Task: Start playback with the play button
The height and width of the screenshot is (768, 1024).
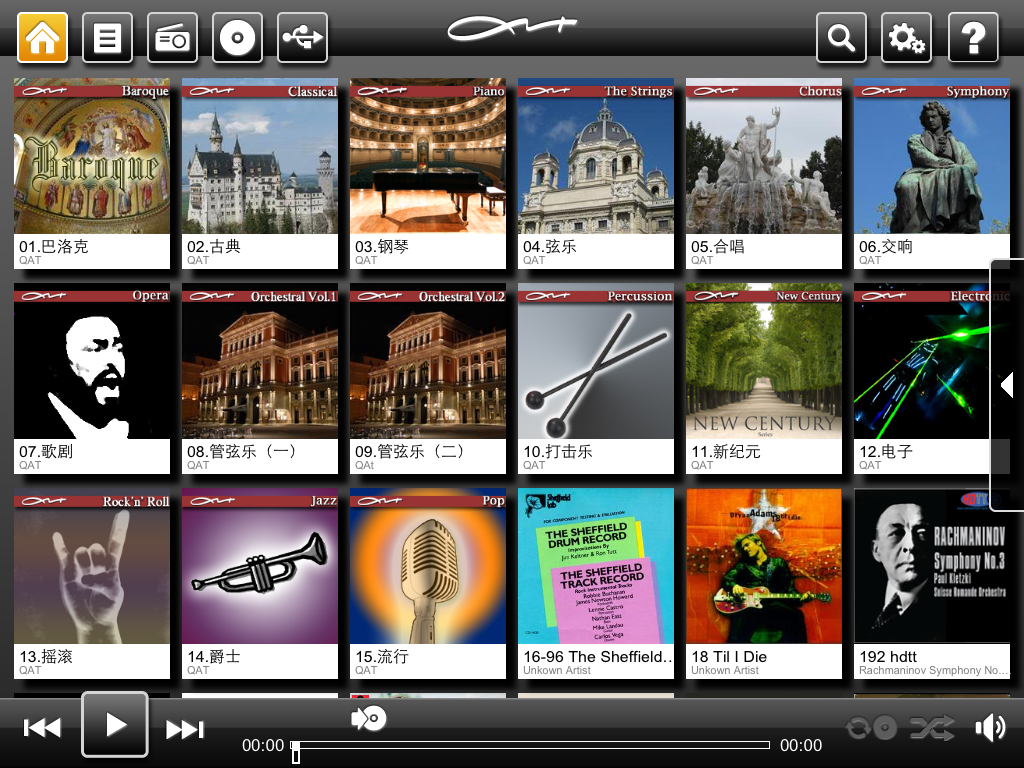Action: click(x=115, y=724)
